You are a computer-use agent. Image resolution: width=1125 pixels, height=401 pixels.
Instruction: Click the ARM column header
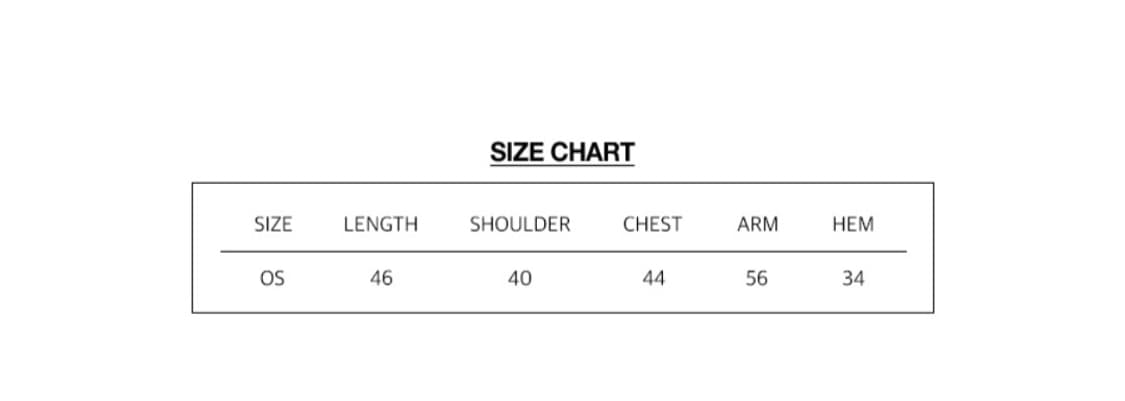pos(757,225)
